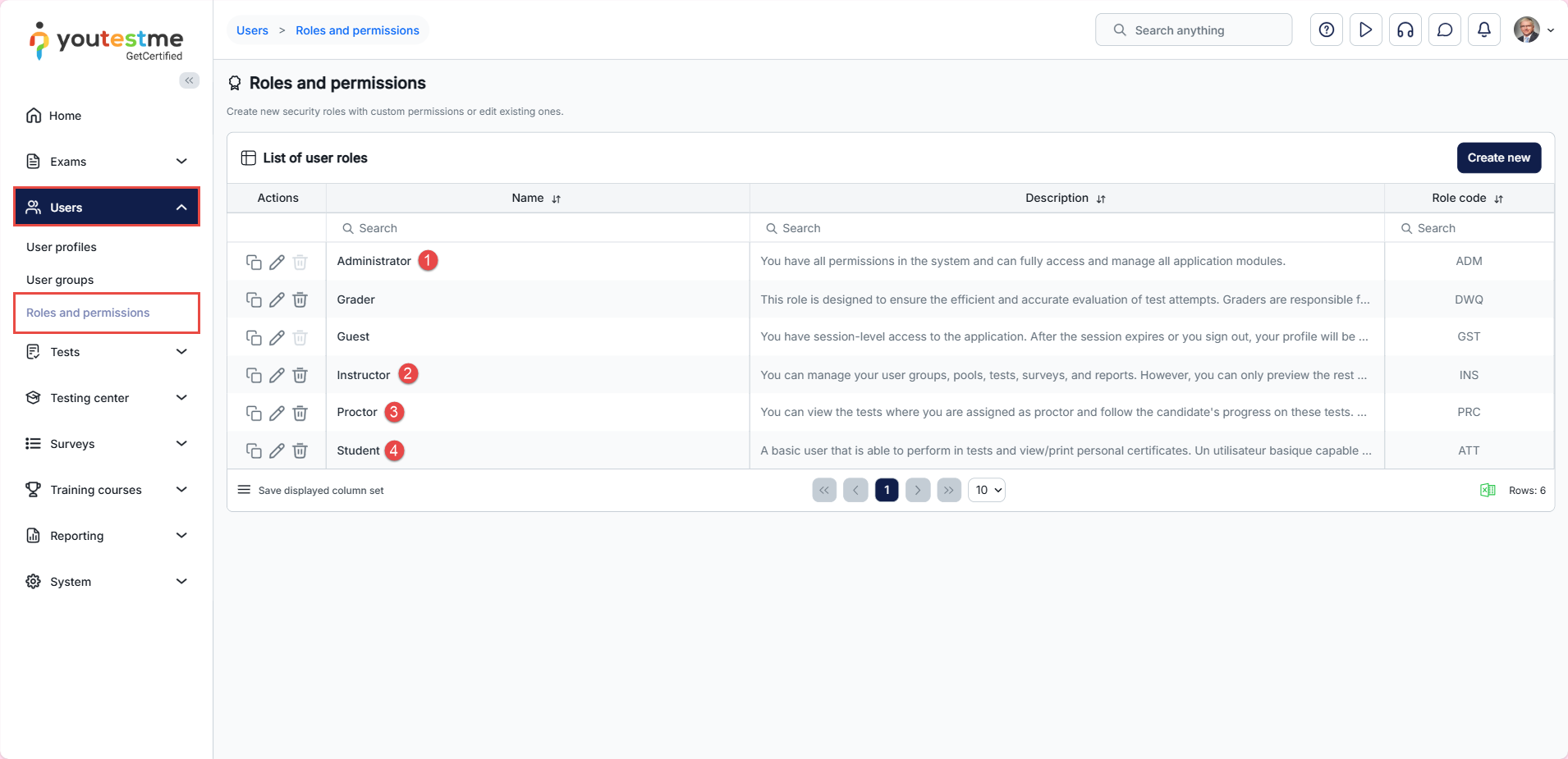Screen dimensions: 1568x759
Task: Delete the Instructor role
Action: 300,375
